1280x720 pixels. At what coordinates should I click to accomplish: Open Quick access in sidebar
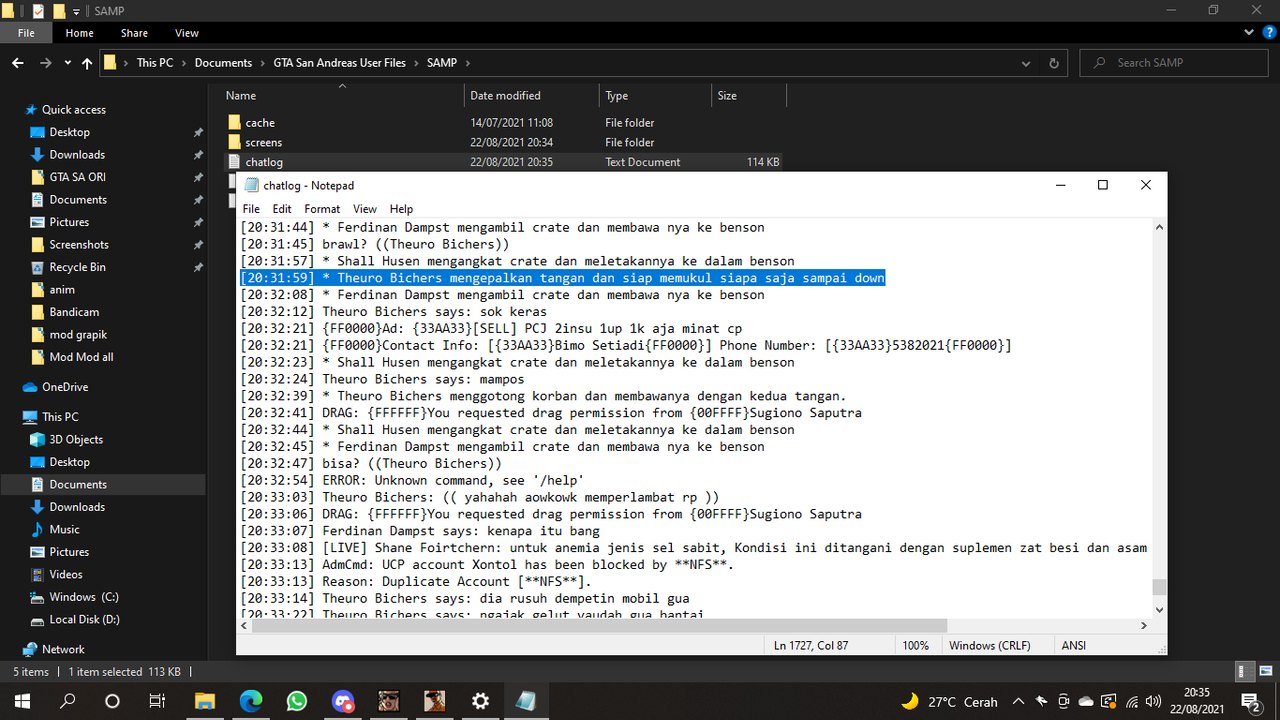click(73, 110)
